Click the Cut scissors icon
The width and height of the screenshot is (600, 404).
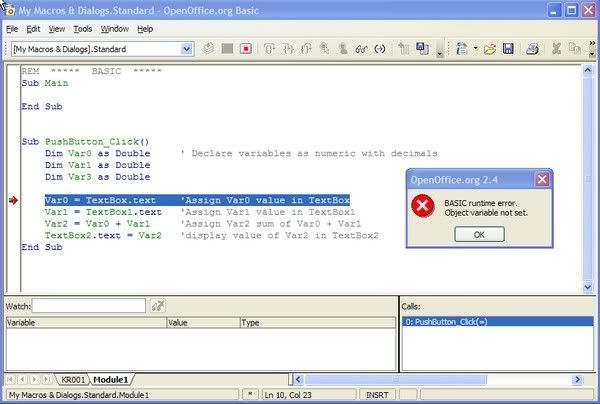[556, 49]
